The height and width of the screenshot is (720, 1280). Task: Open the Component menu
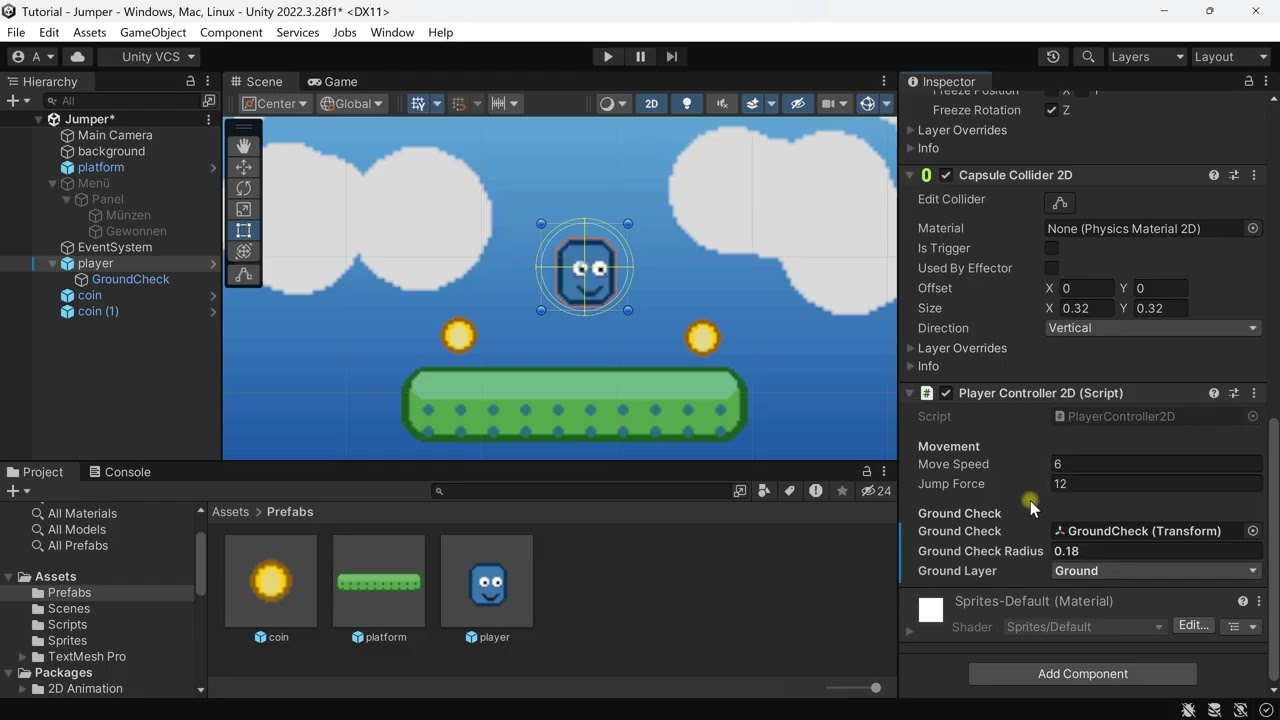click(x=231, y=32)
